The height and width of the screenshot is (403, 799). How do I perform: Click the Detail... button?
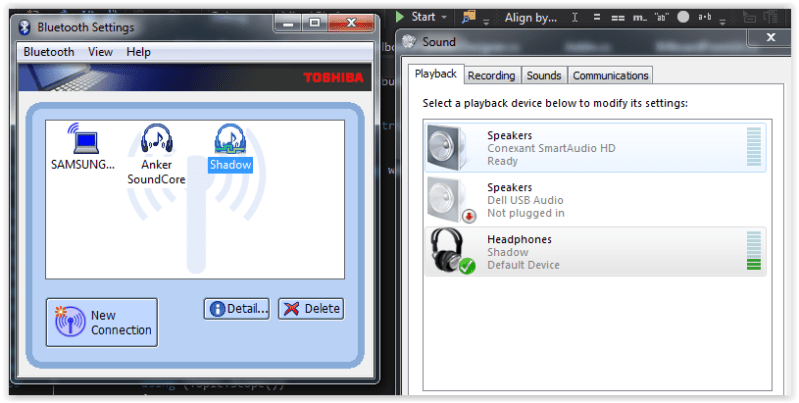pos(237,309)
